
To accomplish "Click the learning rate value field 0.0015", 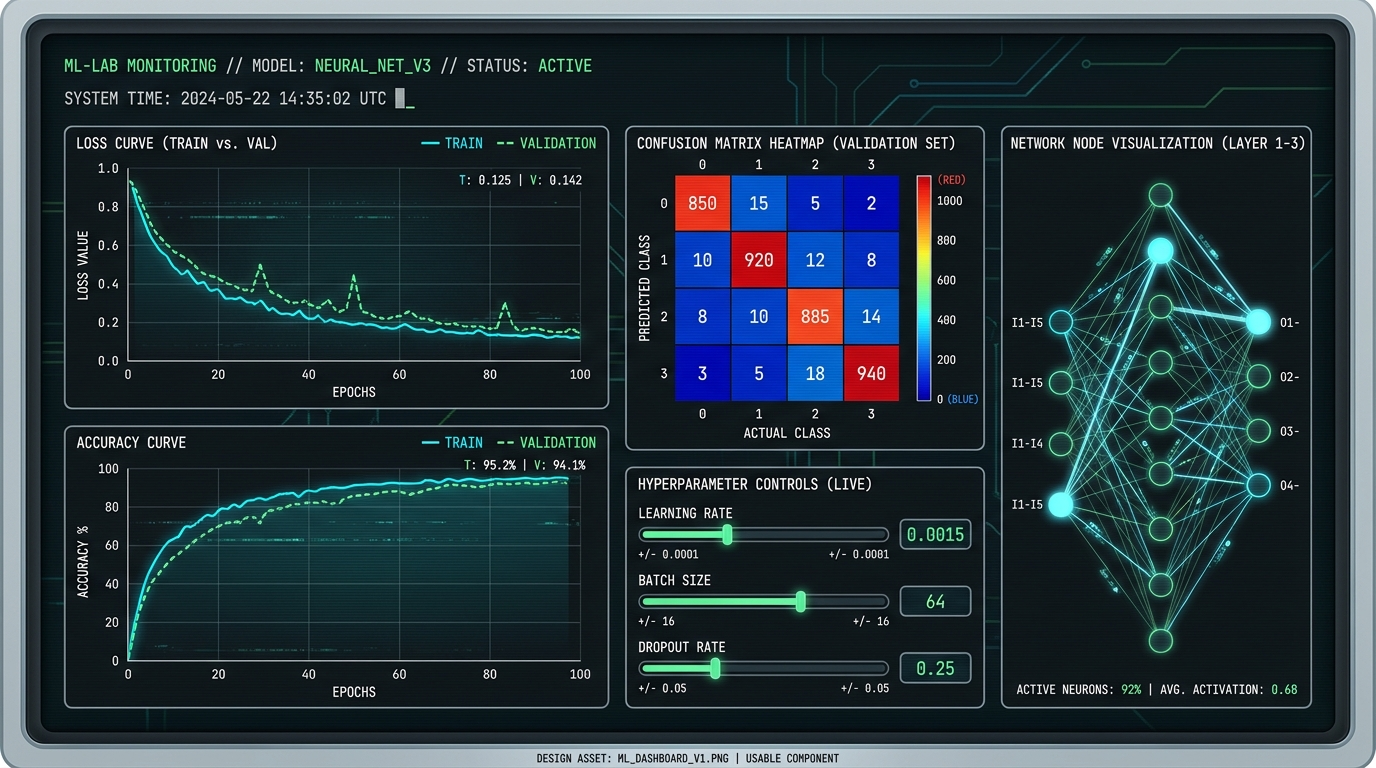I will tap(935, 534).
